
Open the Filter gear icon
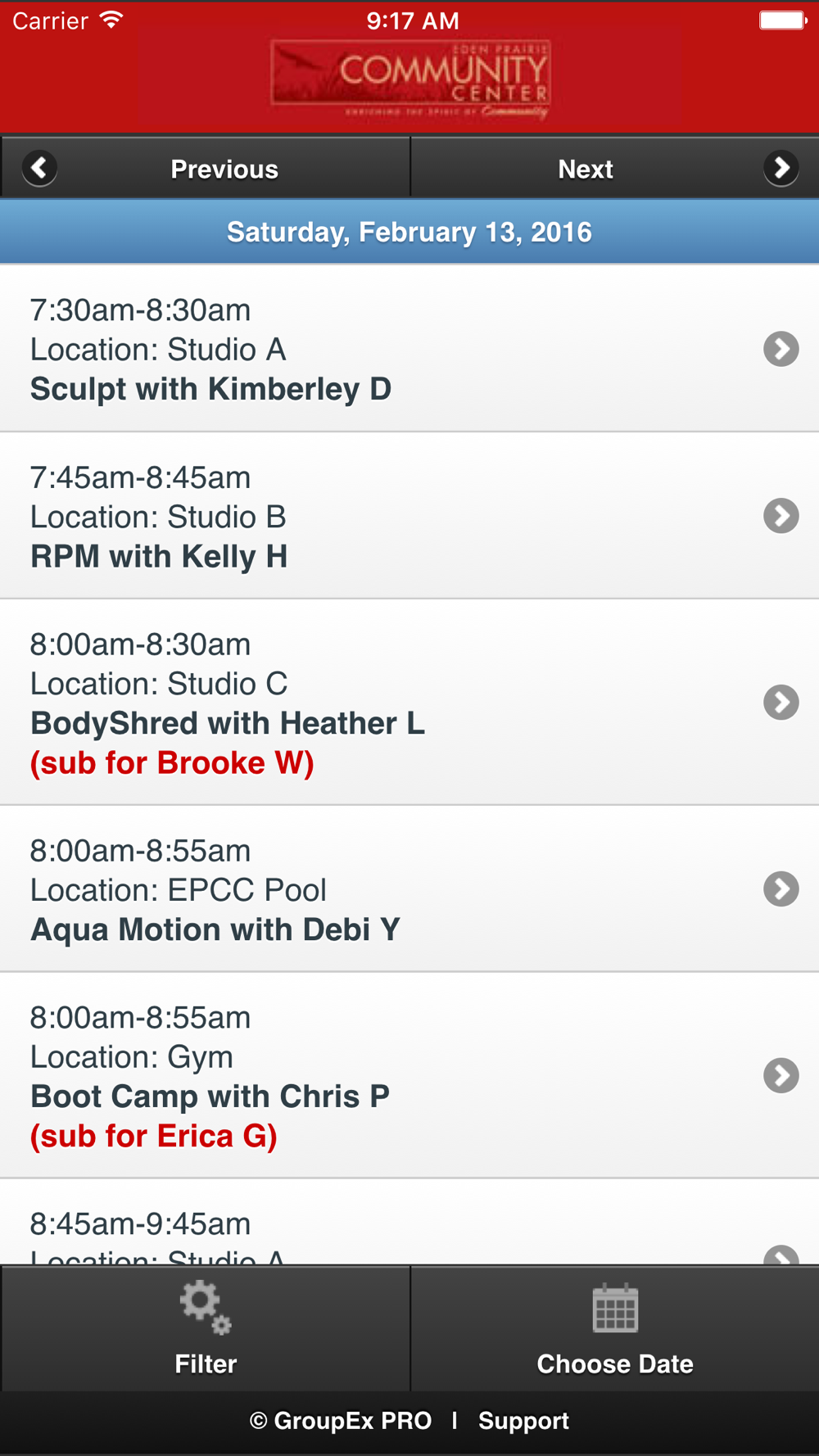pyautogui.click(x=206, y=1308)
